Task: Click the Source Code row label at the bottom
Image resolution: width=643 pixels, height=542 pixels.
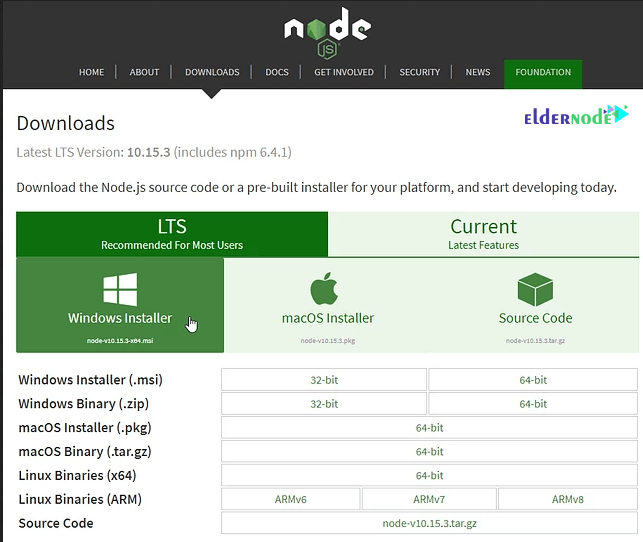Action: [56, 523]
